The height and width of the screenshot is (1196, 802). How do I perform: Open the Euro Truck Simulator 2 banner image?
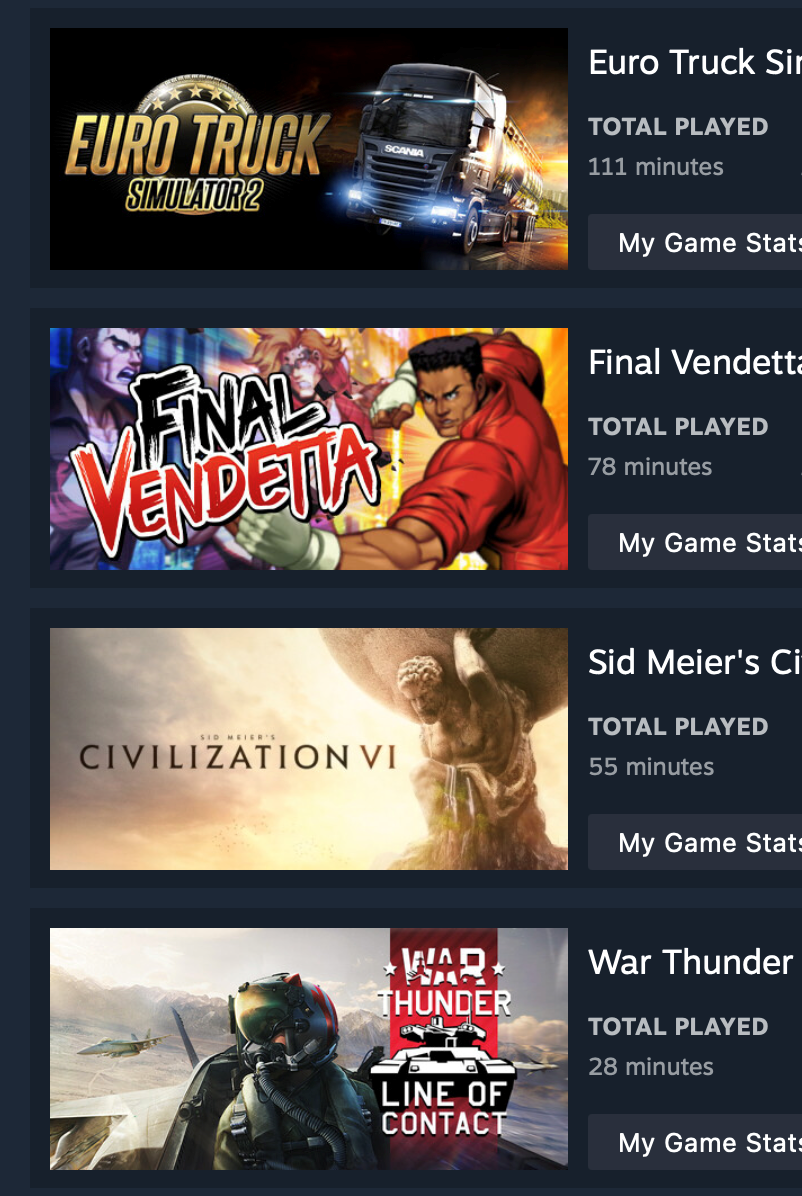tap(308, 149)
